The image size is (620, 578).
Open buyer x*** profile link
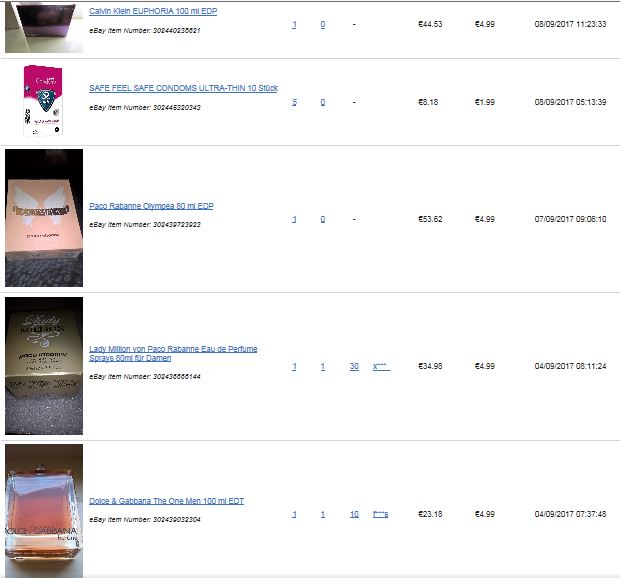(x=381, y=366)
